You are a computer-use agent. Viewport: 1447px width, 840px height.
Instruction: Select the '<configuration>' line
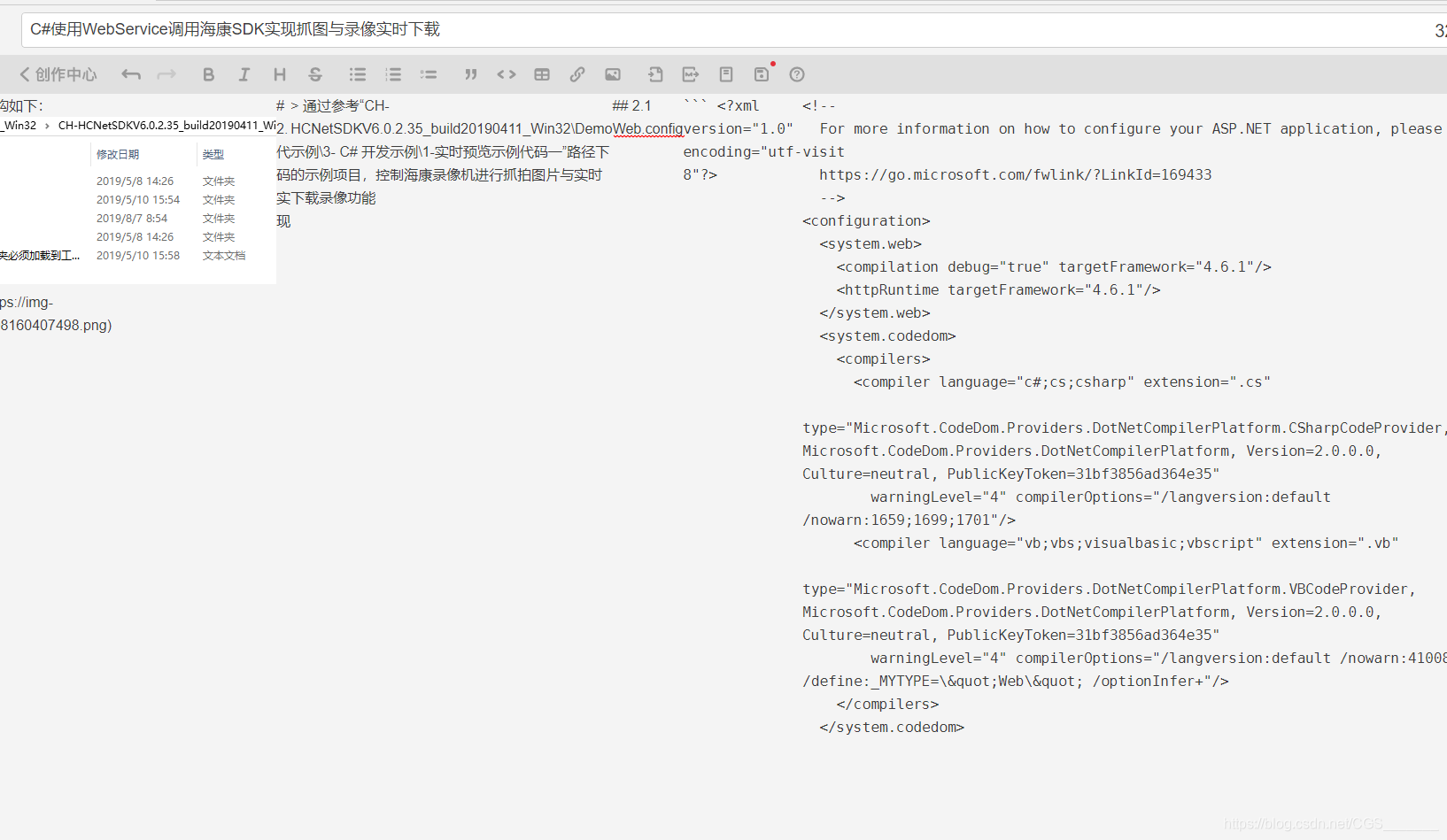[x=866, y=221]
